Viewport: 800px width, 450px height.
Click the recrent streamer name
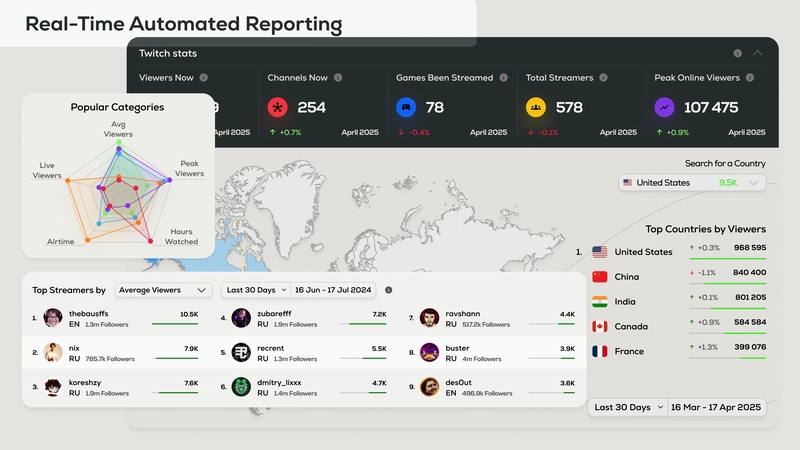point(270,348)
